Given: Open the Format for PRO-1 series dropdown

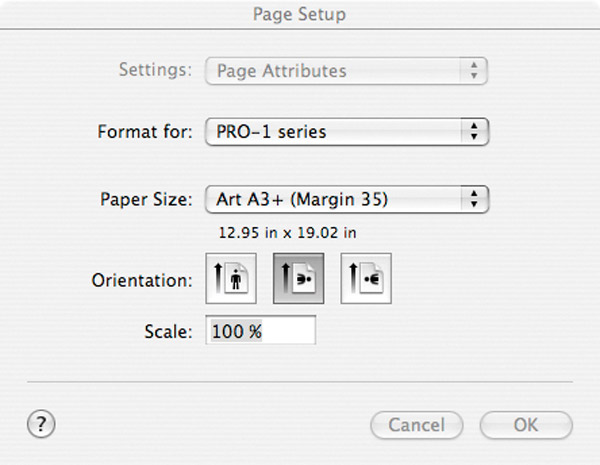Looking at the screenshot, I should (347, 132).
